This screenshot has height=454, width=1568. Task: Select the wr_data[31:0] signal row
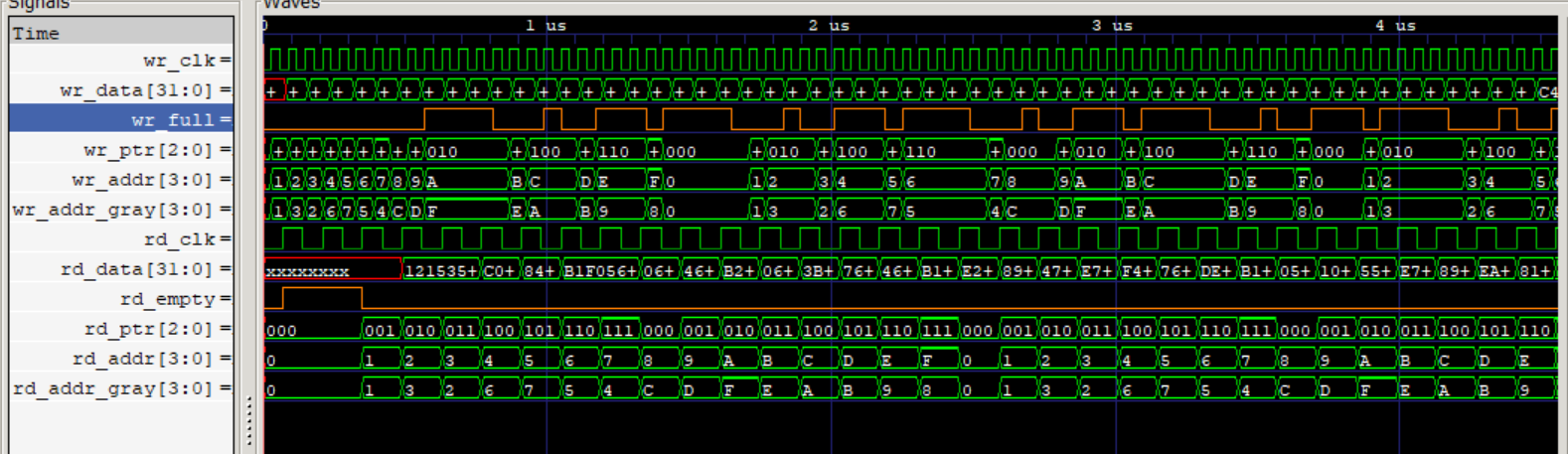pyautogui.click(x=136, y=90)
